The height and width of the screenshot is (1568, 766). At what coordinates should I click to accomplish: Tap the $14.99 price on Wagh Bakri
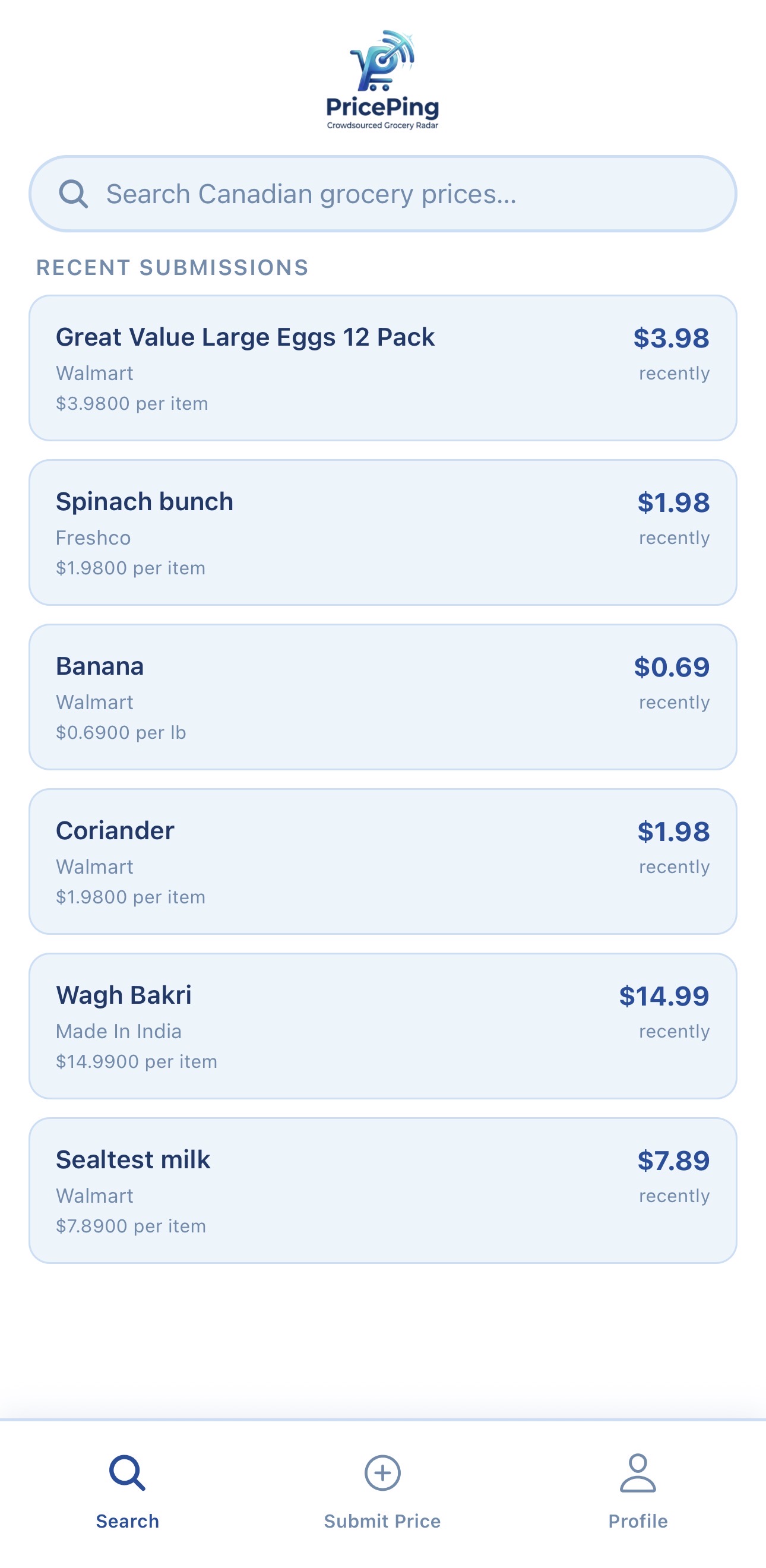tap(664, 996)
